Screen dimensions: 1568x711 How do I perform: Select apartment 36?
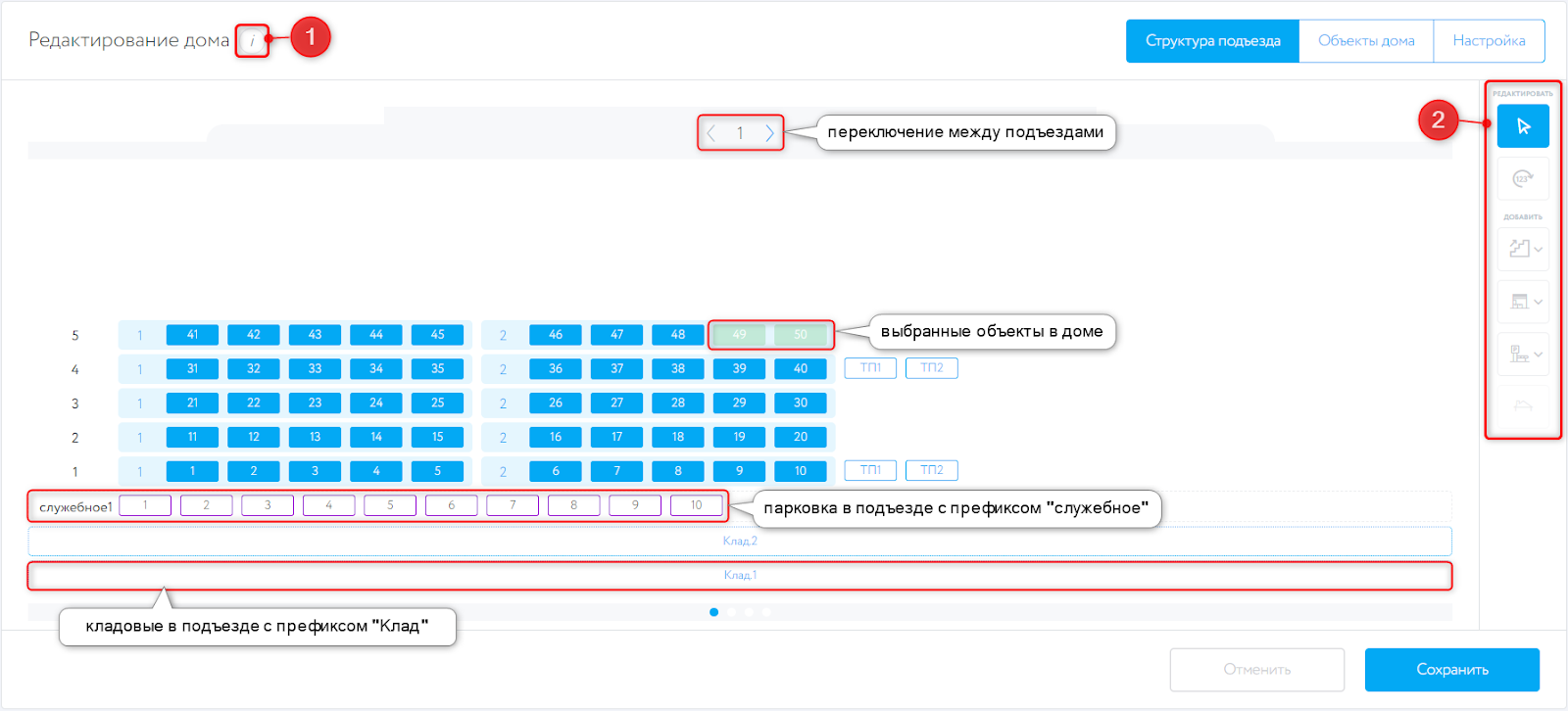pyautogui.click(x=556, y=369)
